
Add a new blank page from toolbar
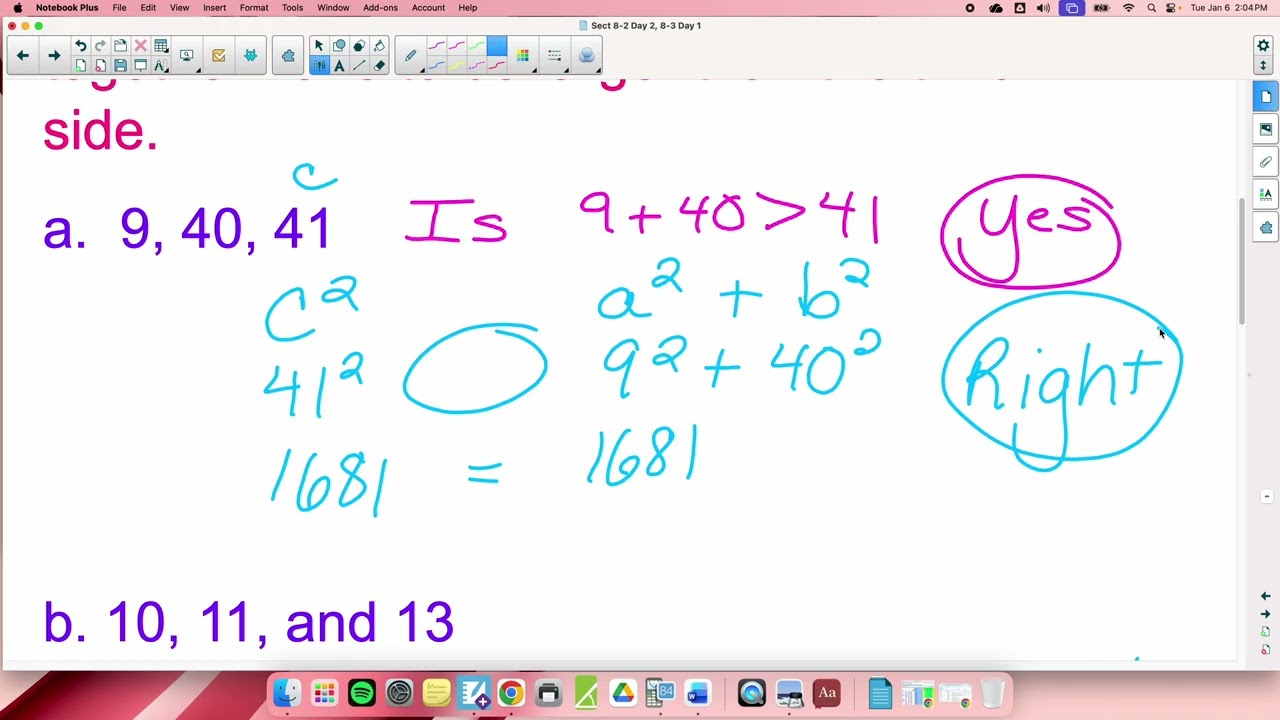click(80, 65)
